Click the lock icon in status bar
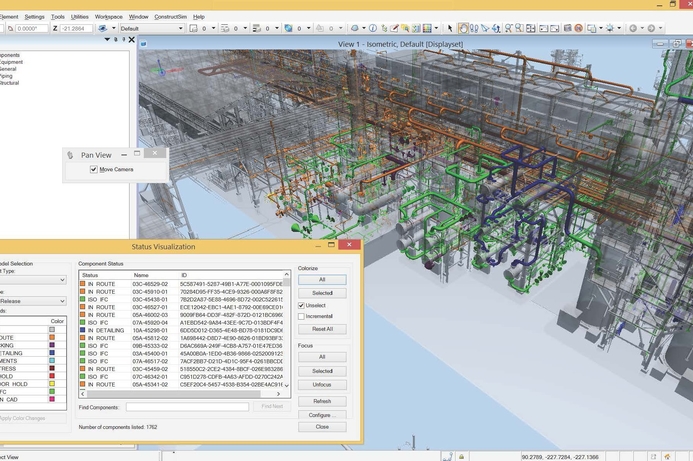This screenshot has width=693, height=461. [461, 457]
